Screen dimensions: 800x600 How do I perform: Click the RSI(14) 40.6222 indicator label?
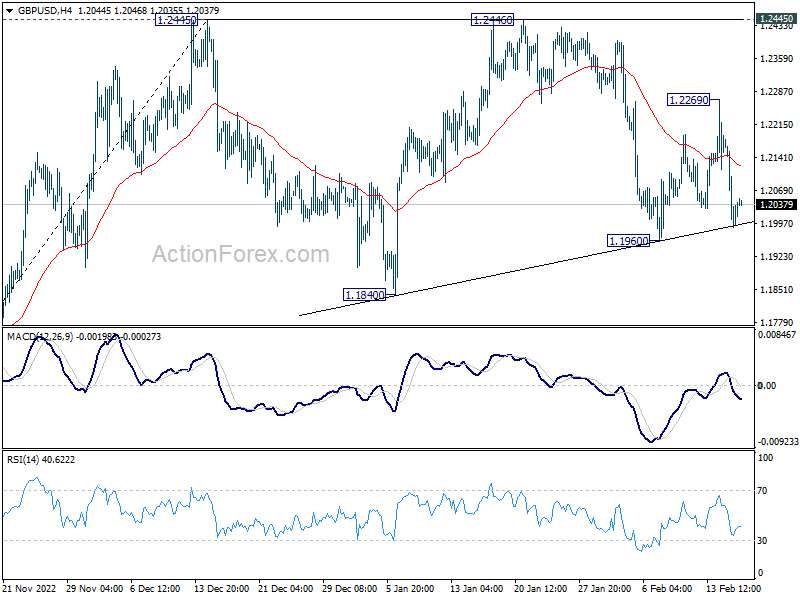(x=41, y=460)
